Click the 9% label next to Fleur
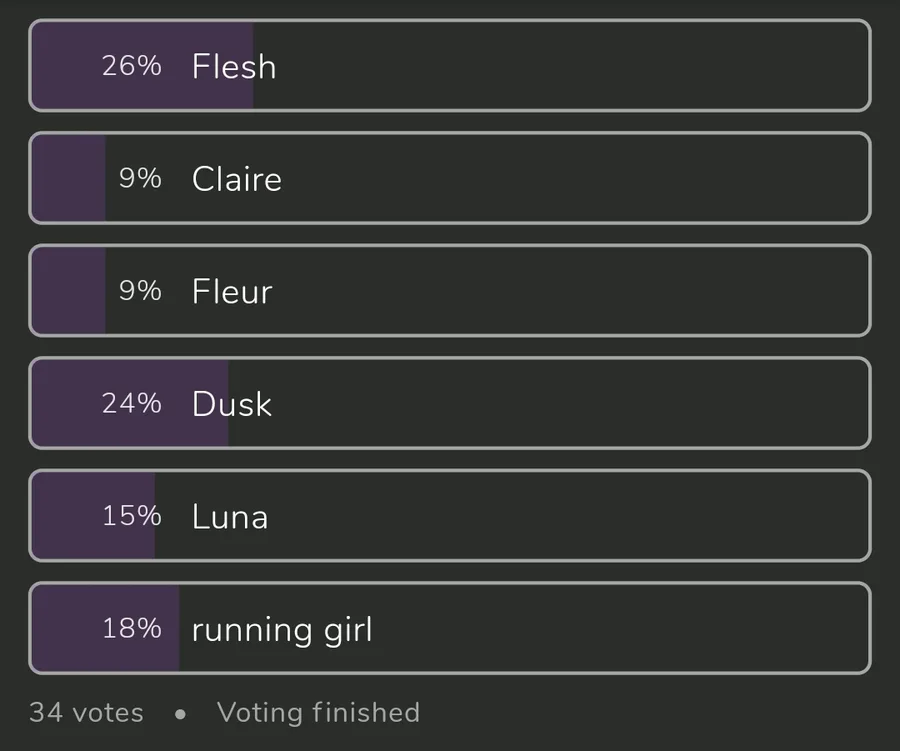 tap(140, 291)
